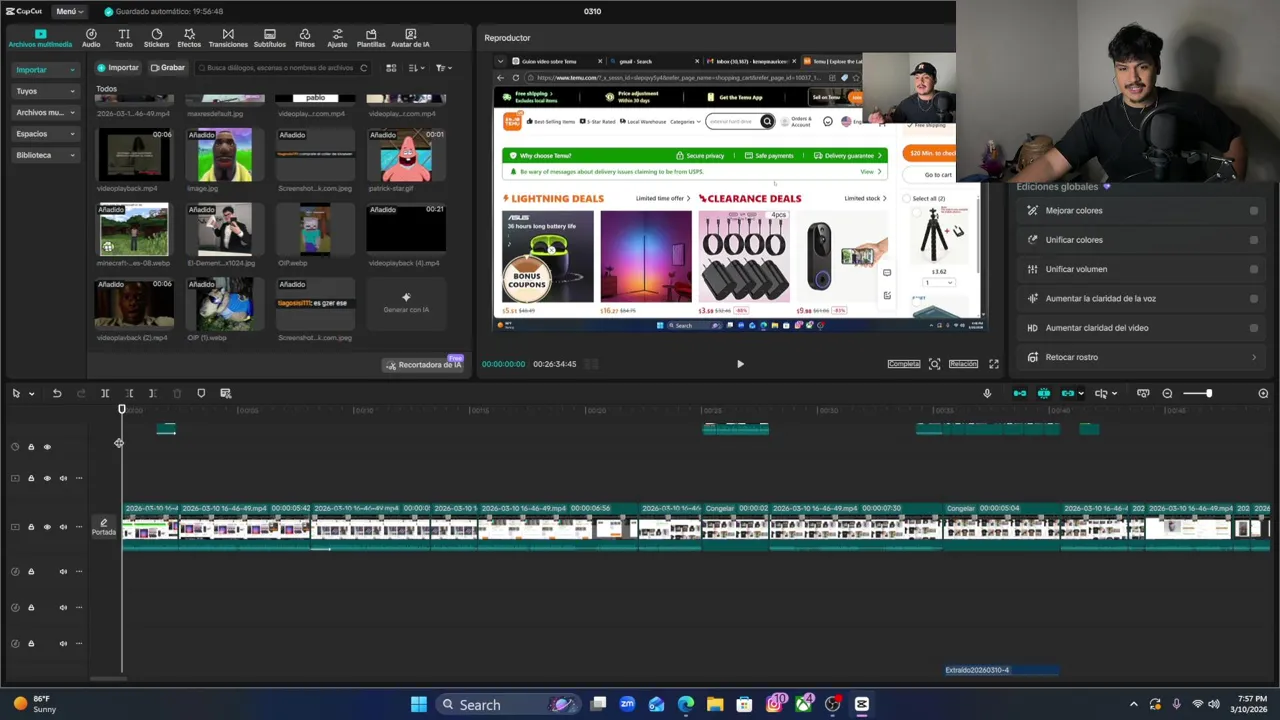Click the Completa preview quality button
1280x720 pixels.
[903, 364]
